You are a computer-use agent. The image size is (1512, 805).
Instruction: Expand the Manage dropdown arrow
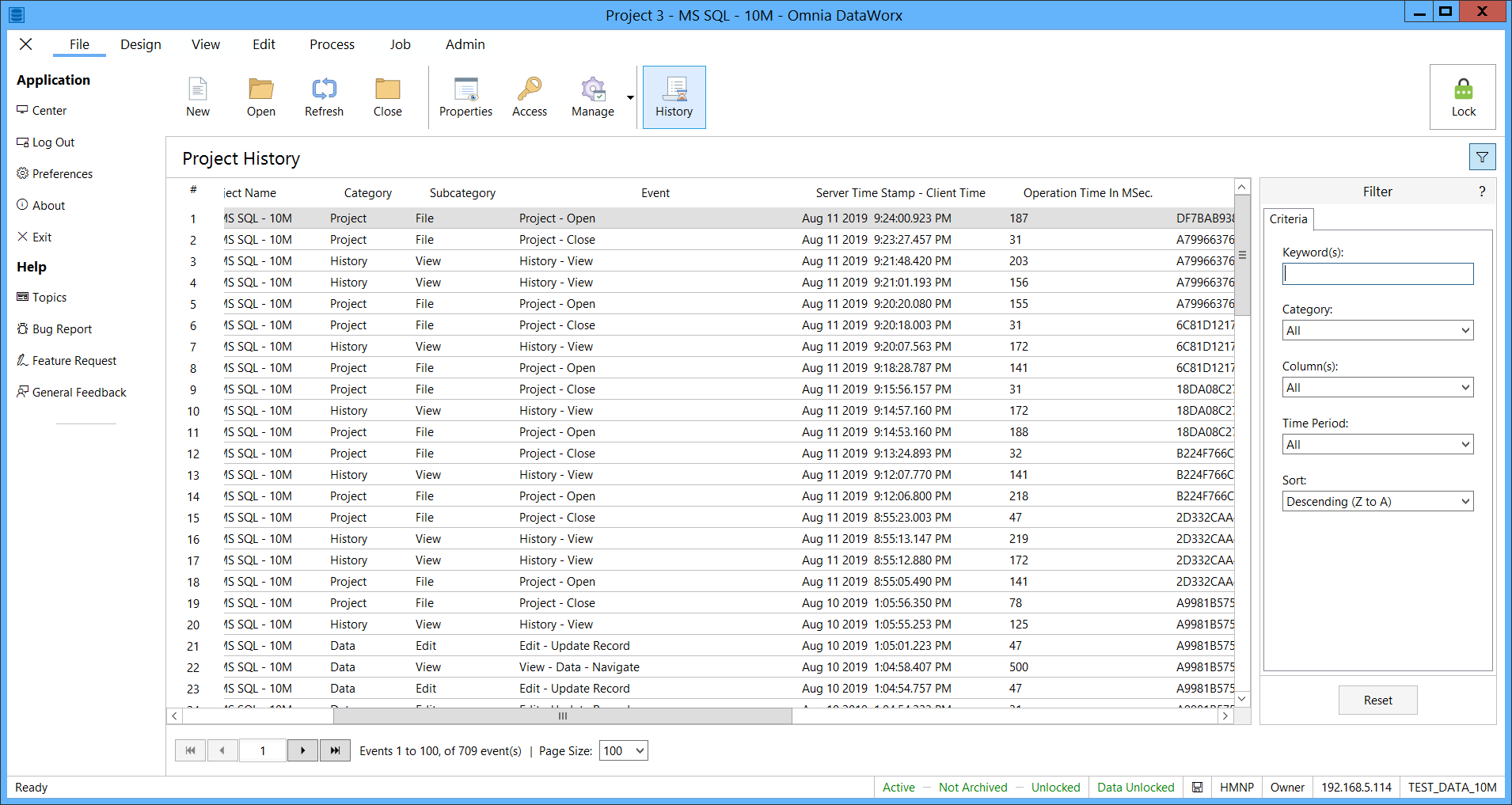[x=630, y=97]
